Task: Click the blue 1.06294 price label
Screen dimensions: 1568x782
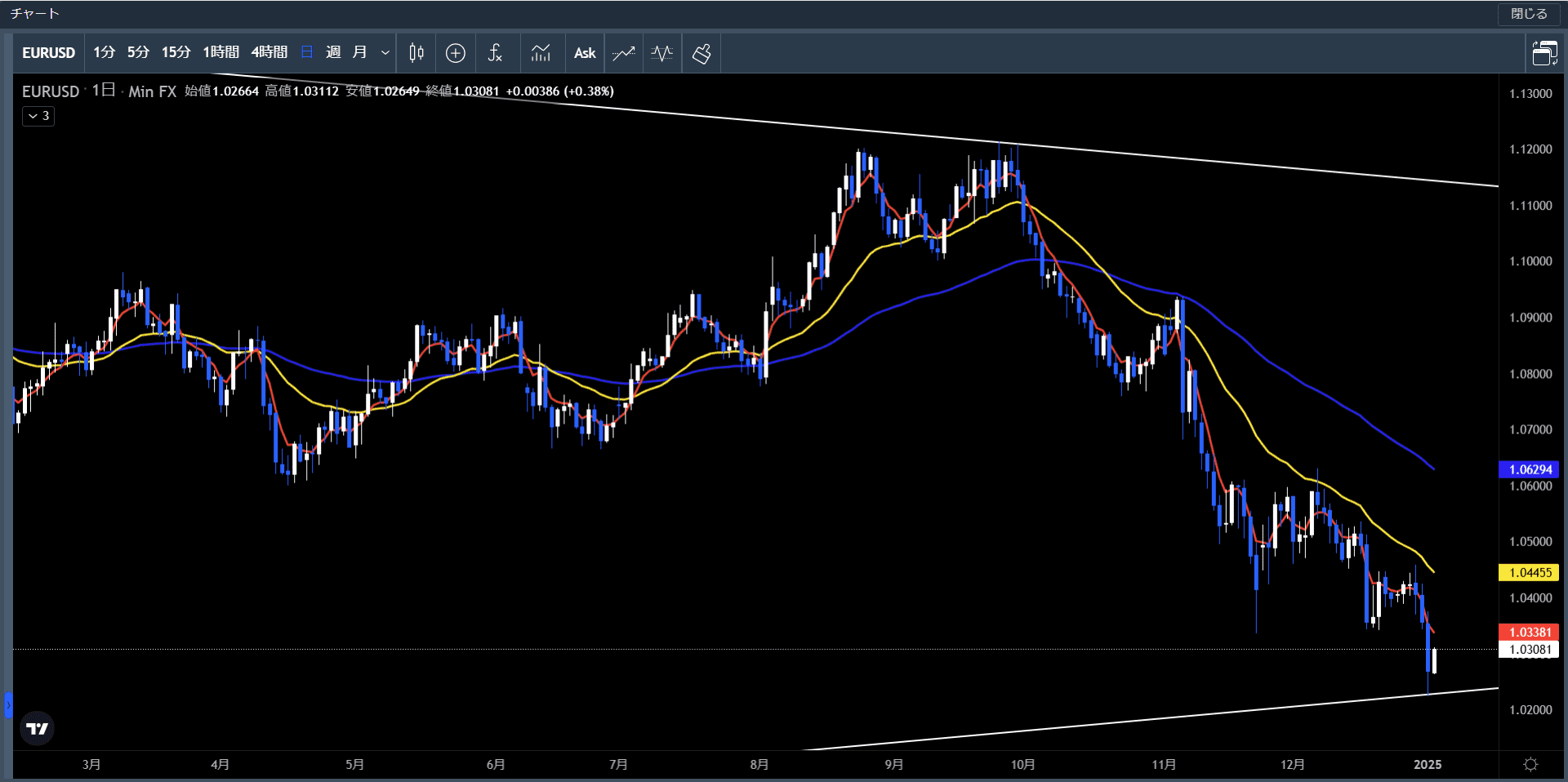Action: 1529,469
